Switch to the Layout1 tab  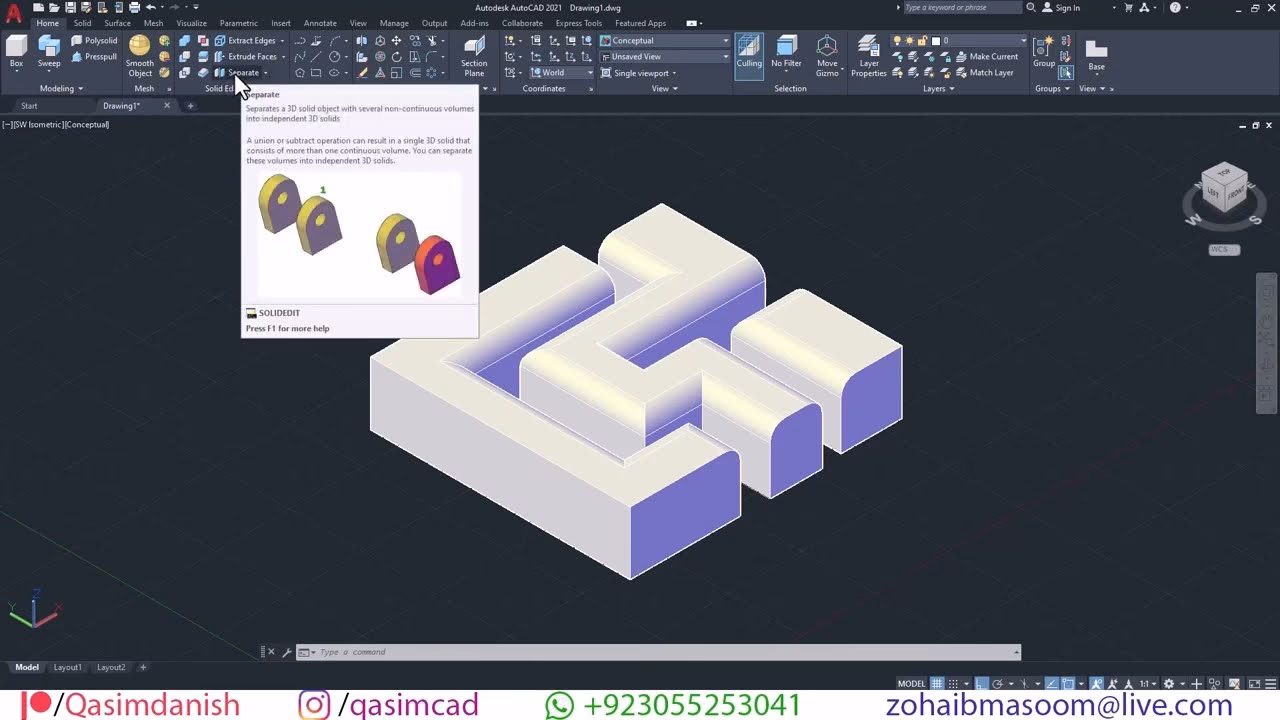click(x=67, y=667)
